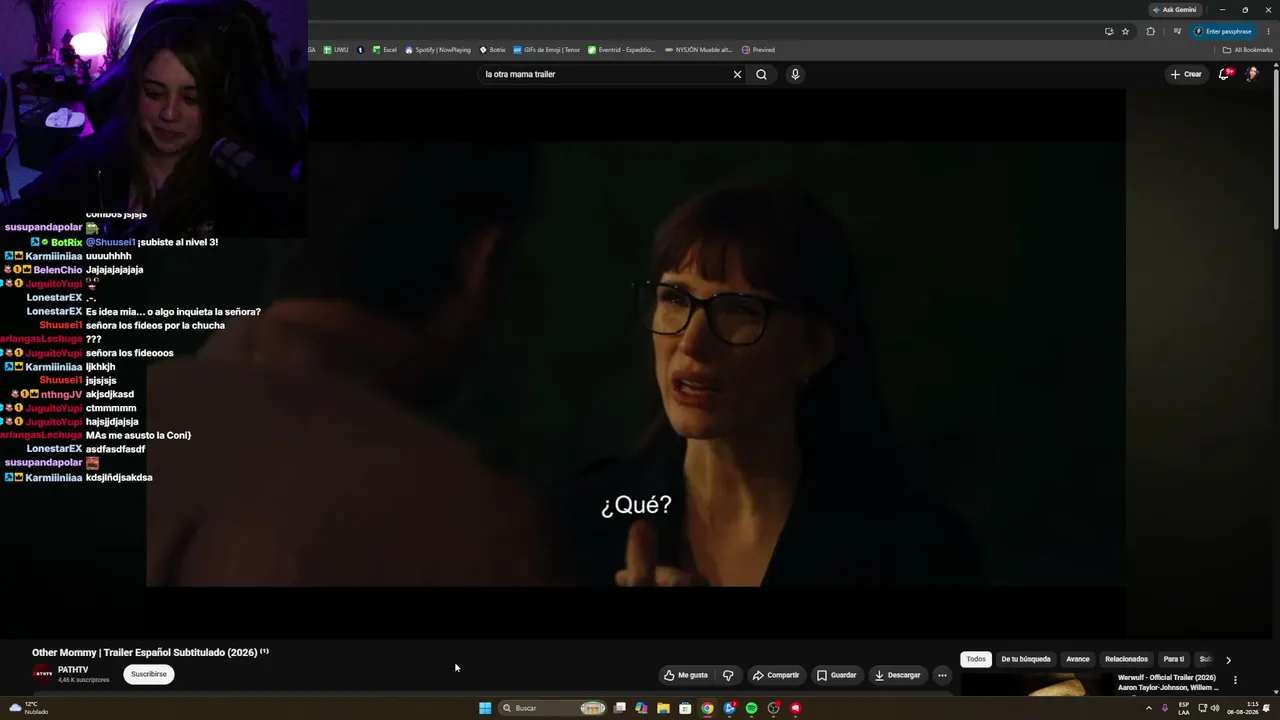Like the video with Me gusta
This screenshot has width=1280, height=720.
coord(686,675)
